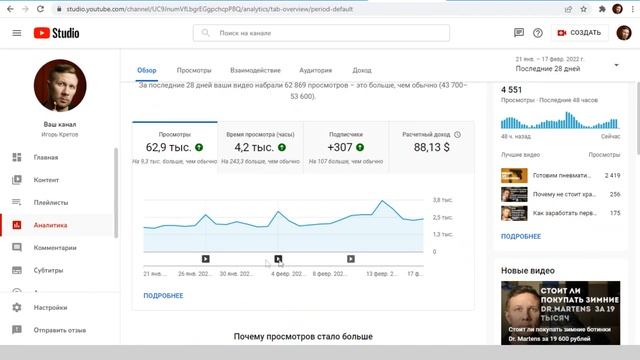Click the right panel scrollbar
Image resolution: width=640 pixels, height=360 pixels.
coord(637,118)
